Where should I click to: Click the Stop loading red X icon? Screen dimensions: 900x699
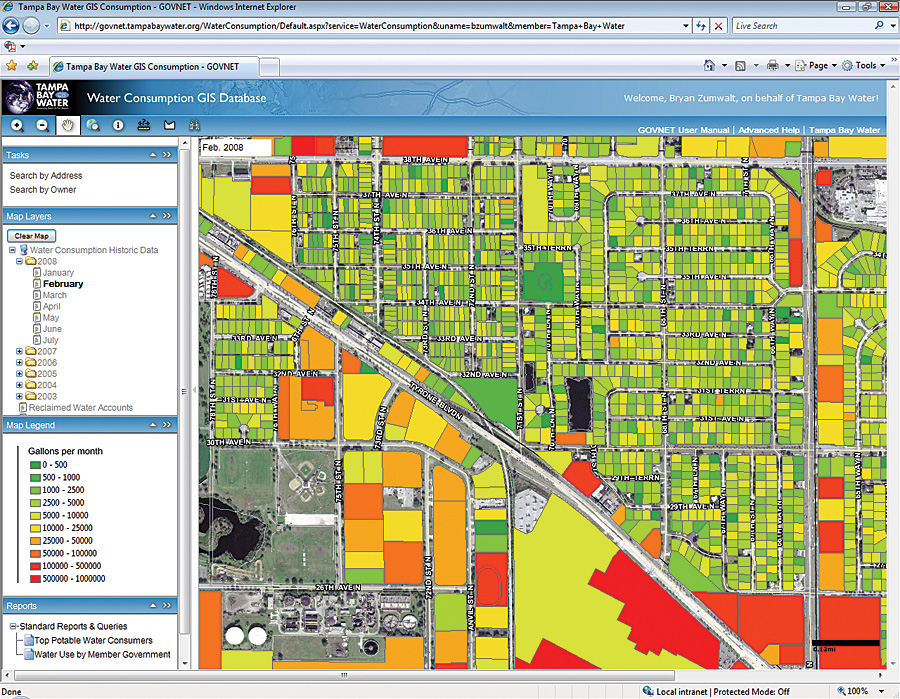pos(718,26)
